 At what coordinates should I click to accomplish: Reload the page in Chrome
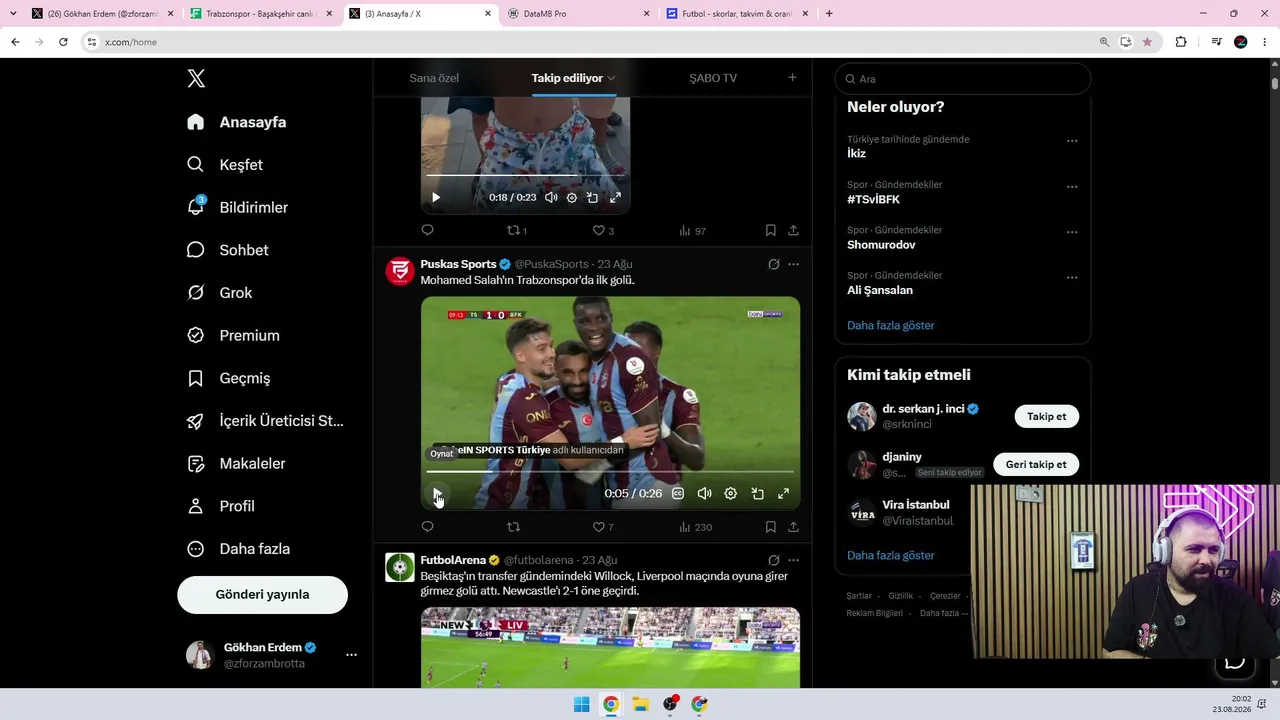pyautogui.click(x=63, y=42)
